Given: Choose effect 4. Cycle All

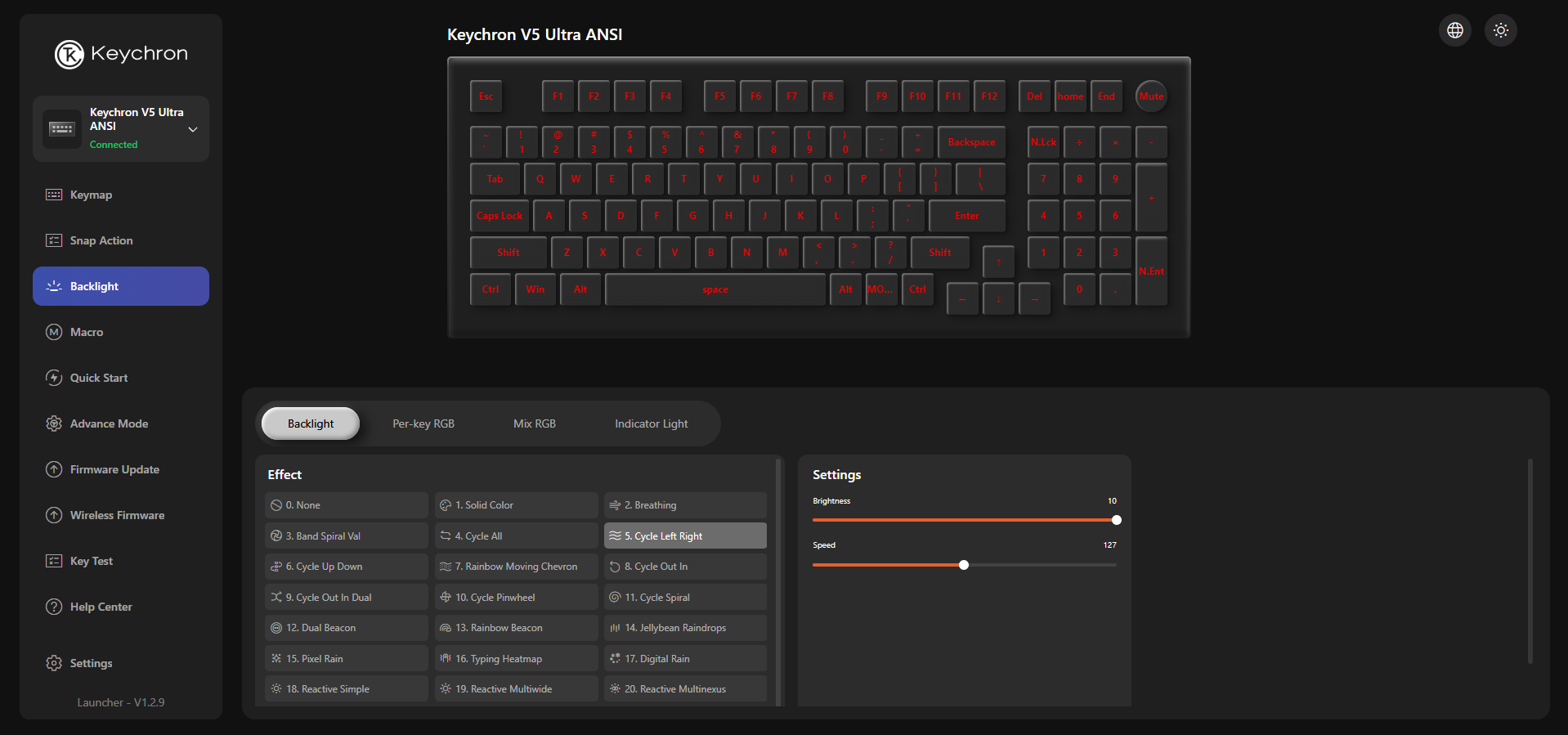Looking at the screenshot, I should pos(517,536).
